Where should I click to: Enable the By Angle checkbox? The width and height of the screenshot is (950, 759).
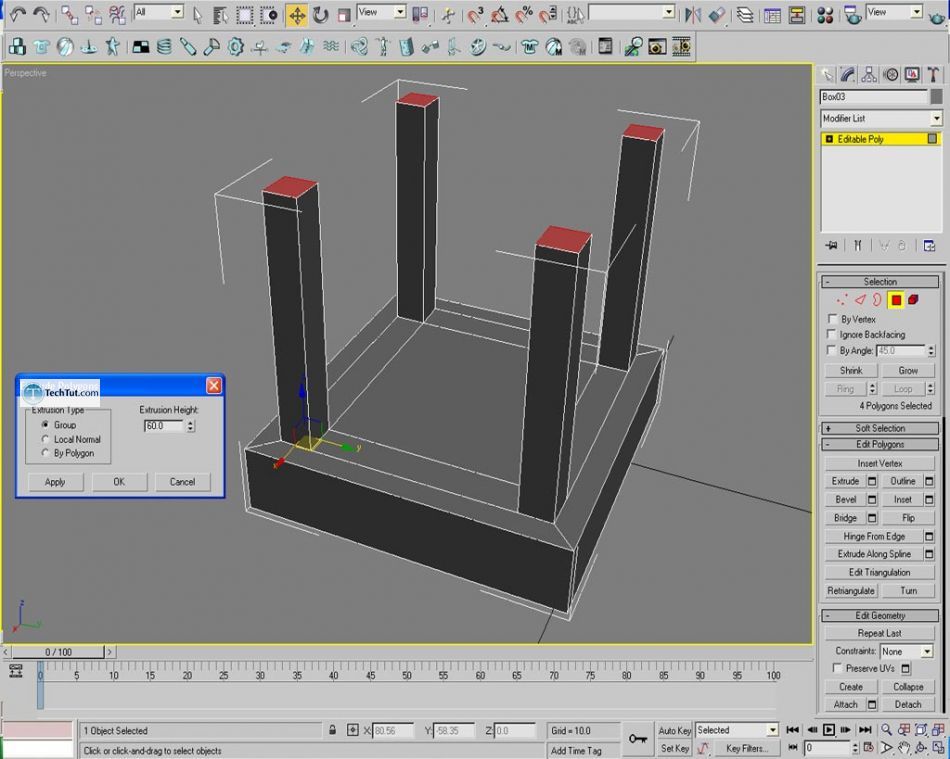click(x=832, y=350)
